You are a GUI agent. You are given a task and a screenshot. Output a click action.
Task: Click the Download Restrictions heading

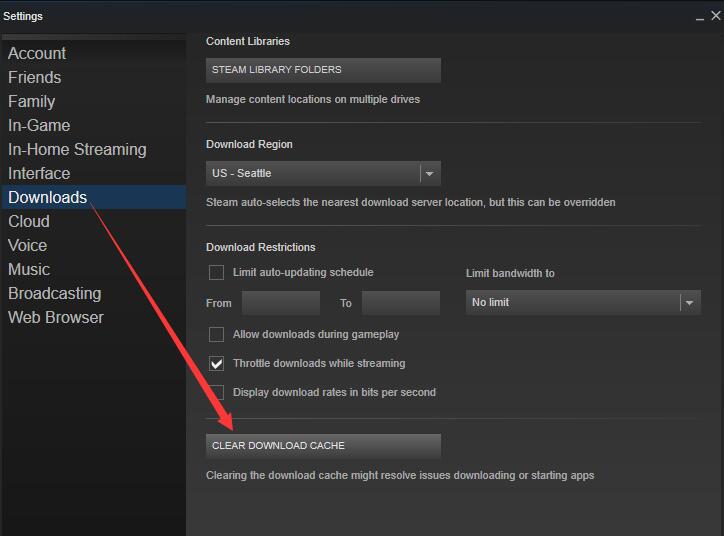pos(260,247)
